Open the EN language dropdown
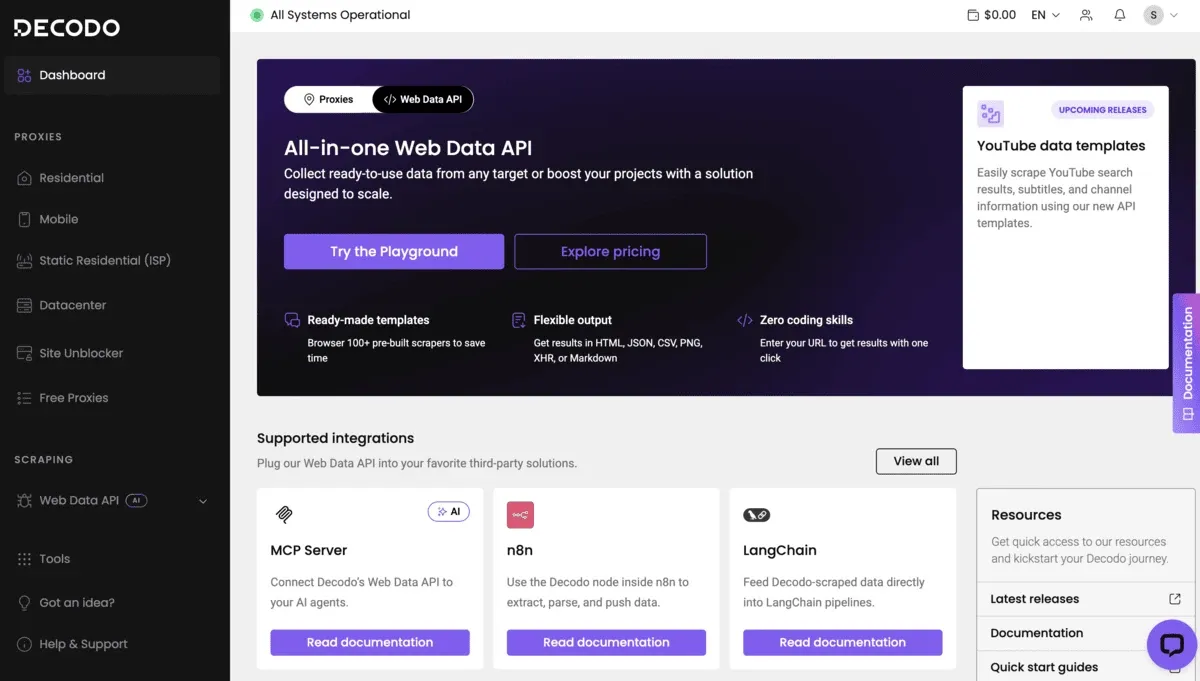Screen dimensions: 1200x681 1045,15
